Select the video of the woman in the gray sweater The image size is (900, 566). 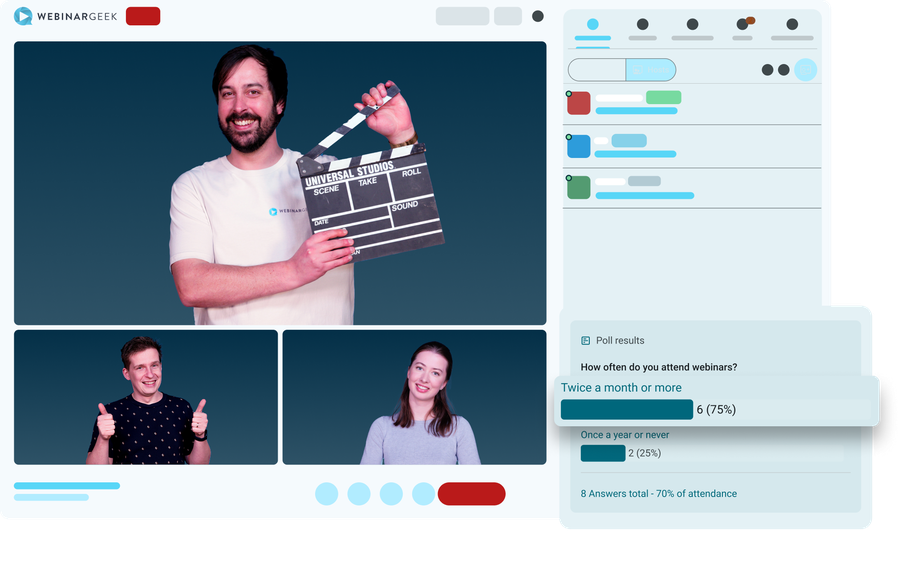(414, 397)
